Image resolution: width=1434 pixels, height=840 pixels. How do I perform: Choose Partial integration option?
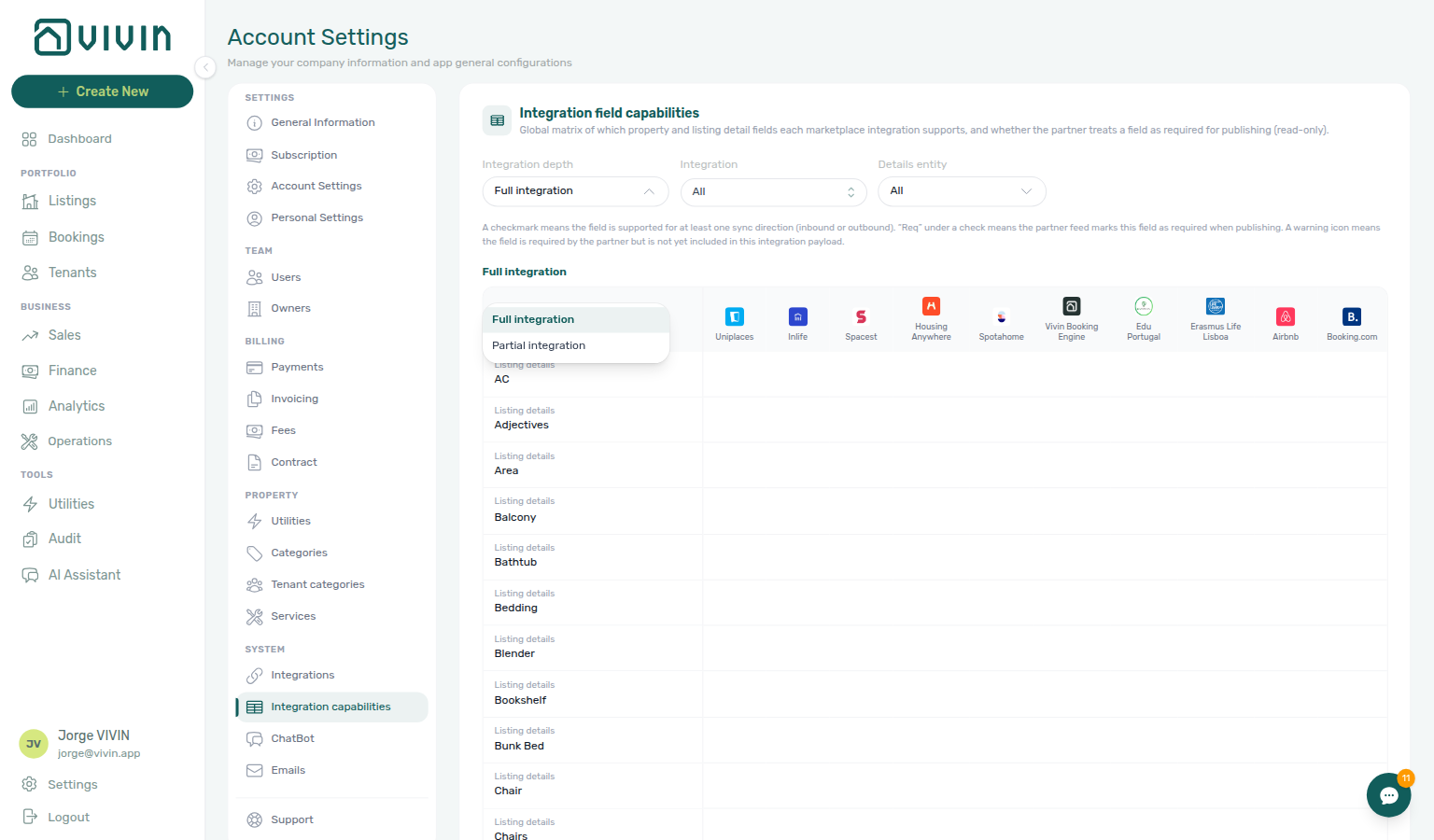tap(576, 346)
